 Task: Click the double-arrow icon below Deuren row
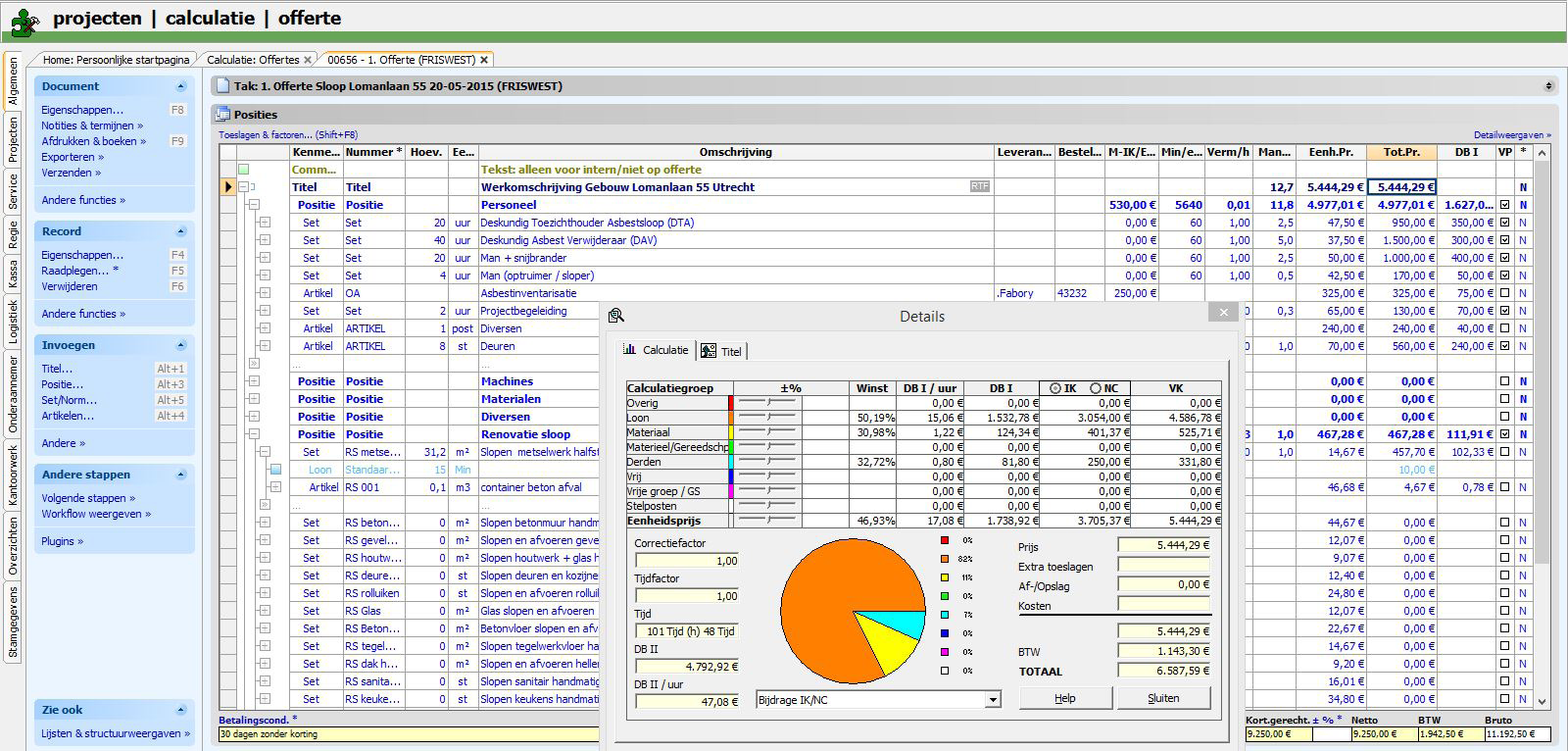tap(253, 364)
